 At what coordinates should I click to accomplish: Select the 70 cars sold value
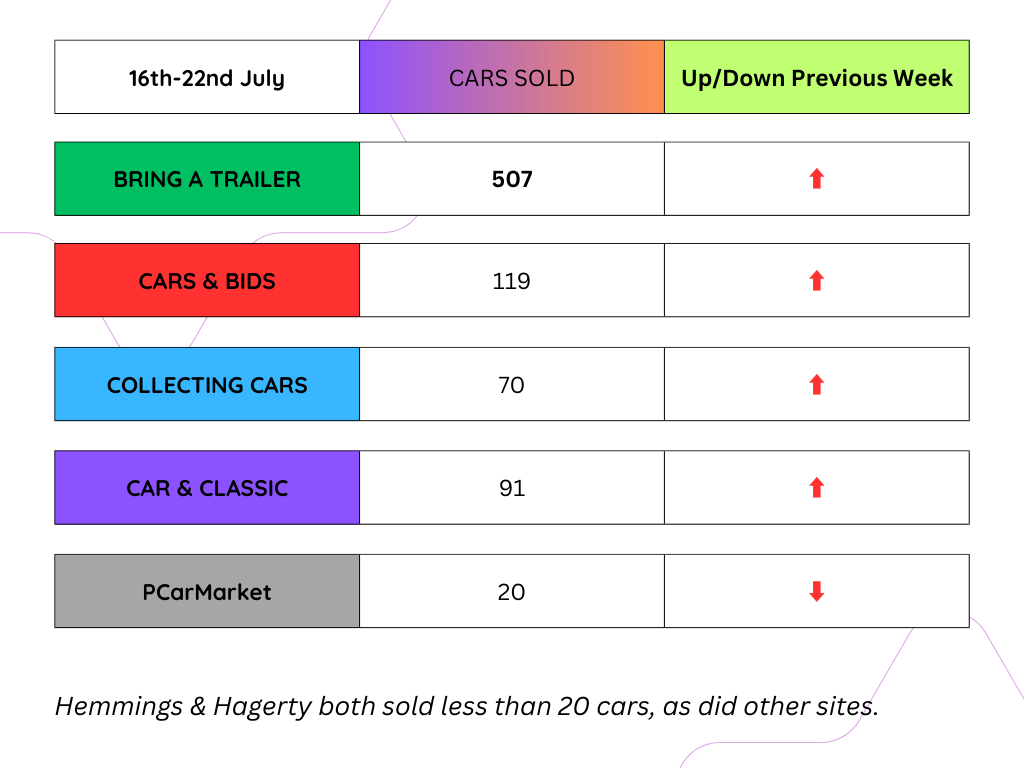click(x=511, y=385)
